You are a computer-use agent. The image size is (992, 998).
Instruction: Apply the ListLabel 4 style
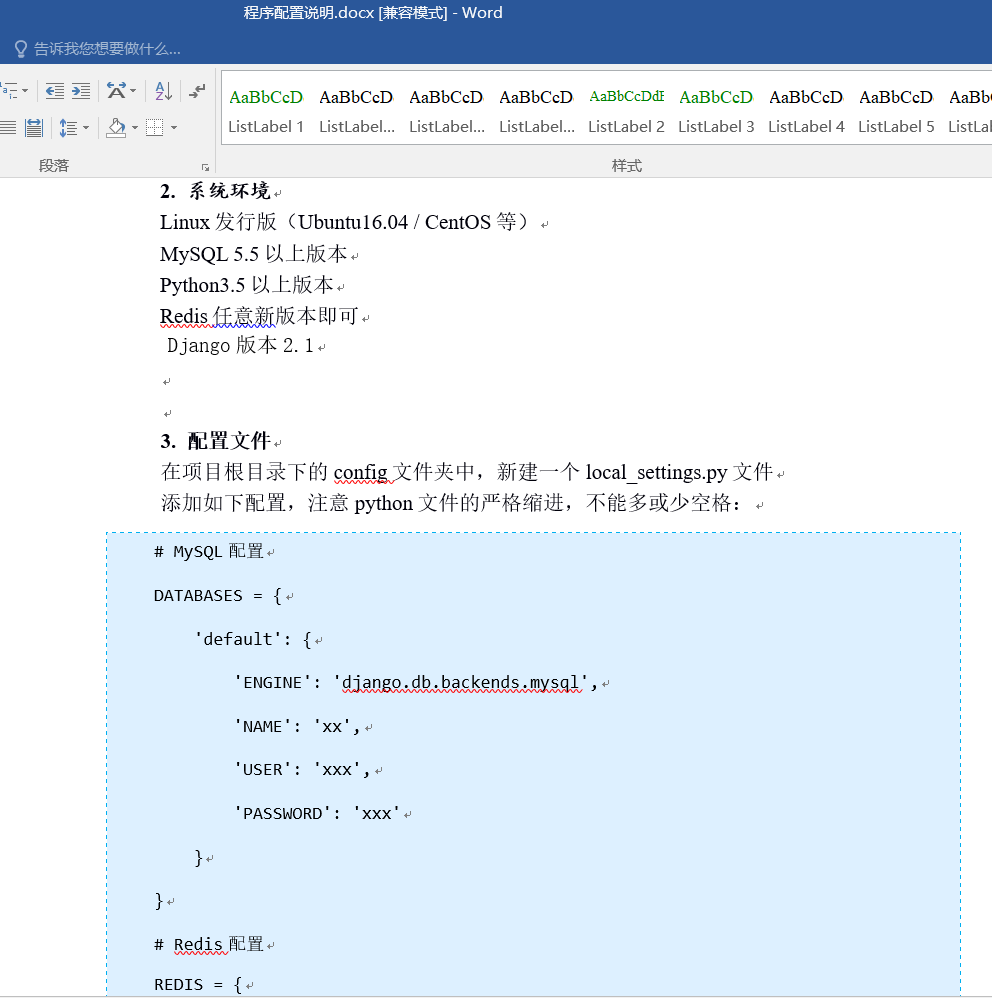tap(806, 110)
